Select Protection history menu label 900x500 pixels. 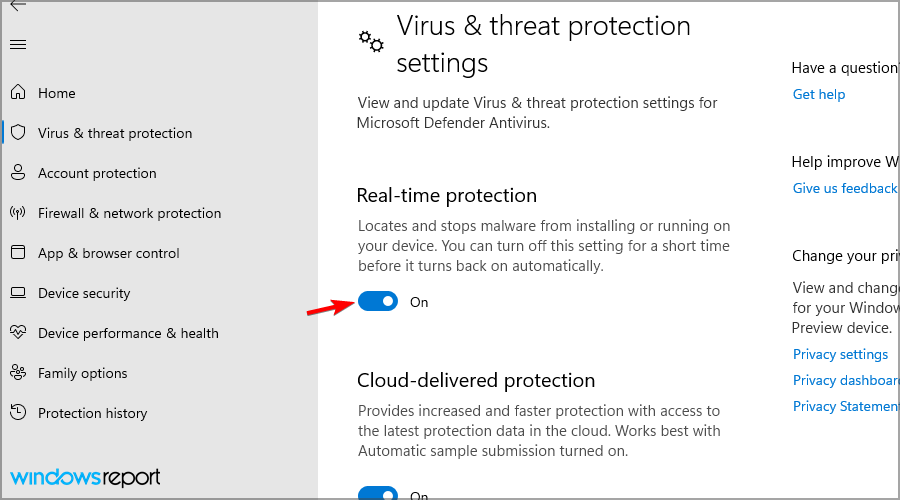(x=92, y=413)
